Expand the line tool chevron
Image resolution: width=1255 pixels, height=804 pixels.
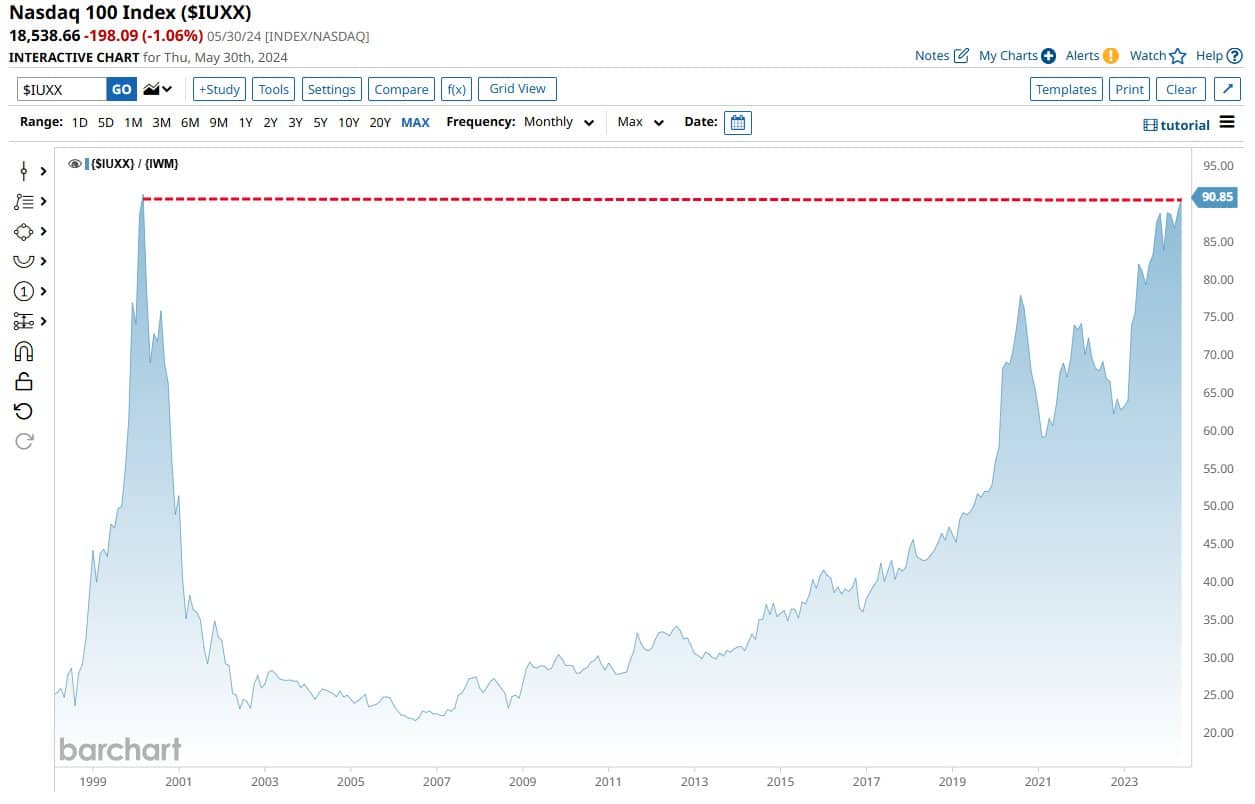pos(43,171)
